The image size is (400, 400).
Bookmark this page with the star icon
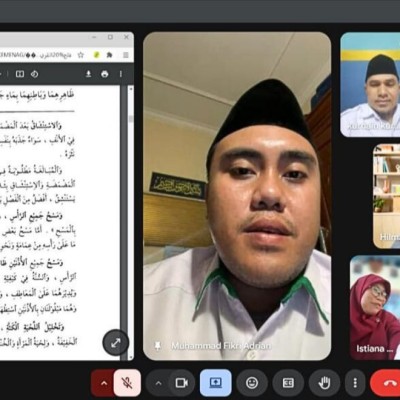81,55
